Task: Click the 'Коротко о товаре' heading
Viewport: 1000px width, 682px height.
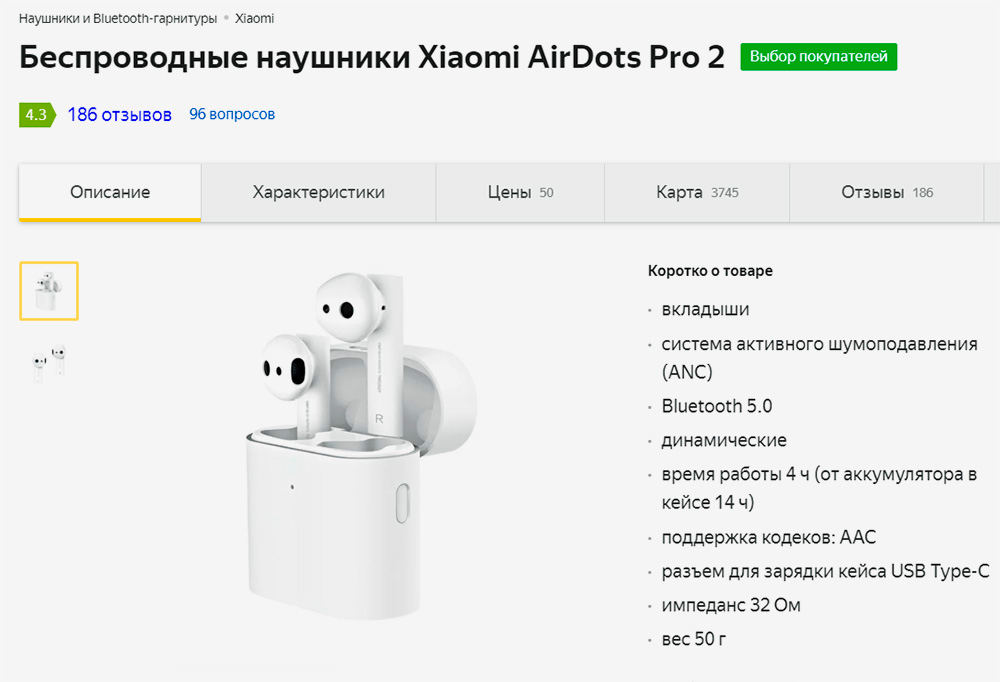Action: click(710, 271)
